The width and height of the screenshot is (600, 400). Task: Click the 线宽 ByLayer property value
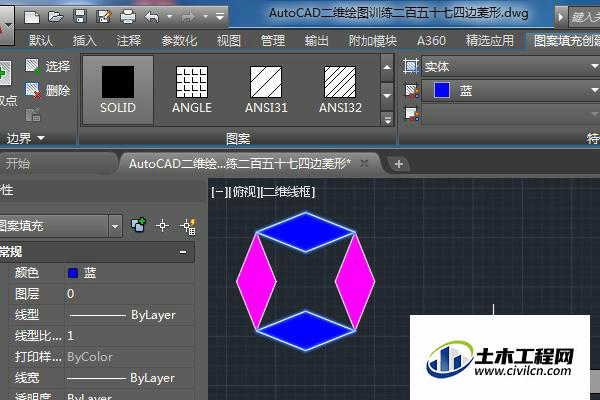(x=129, y=378)
